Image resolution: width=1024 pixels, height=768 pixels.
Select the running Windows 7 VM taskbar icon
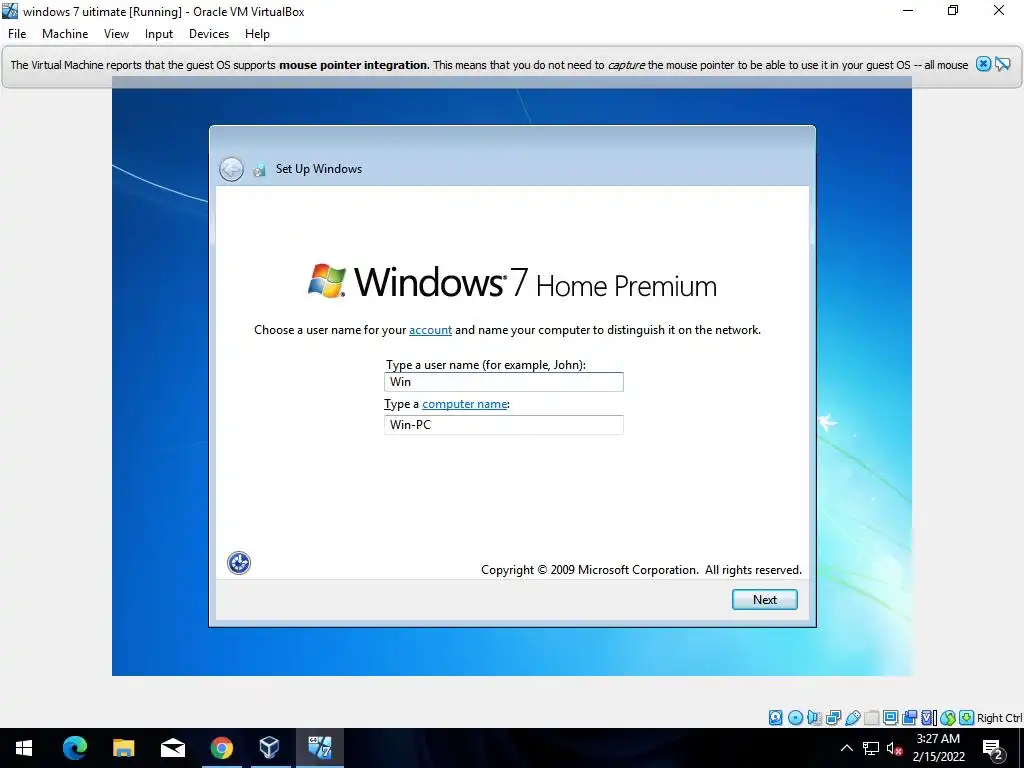point(319,748)
